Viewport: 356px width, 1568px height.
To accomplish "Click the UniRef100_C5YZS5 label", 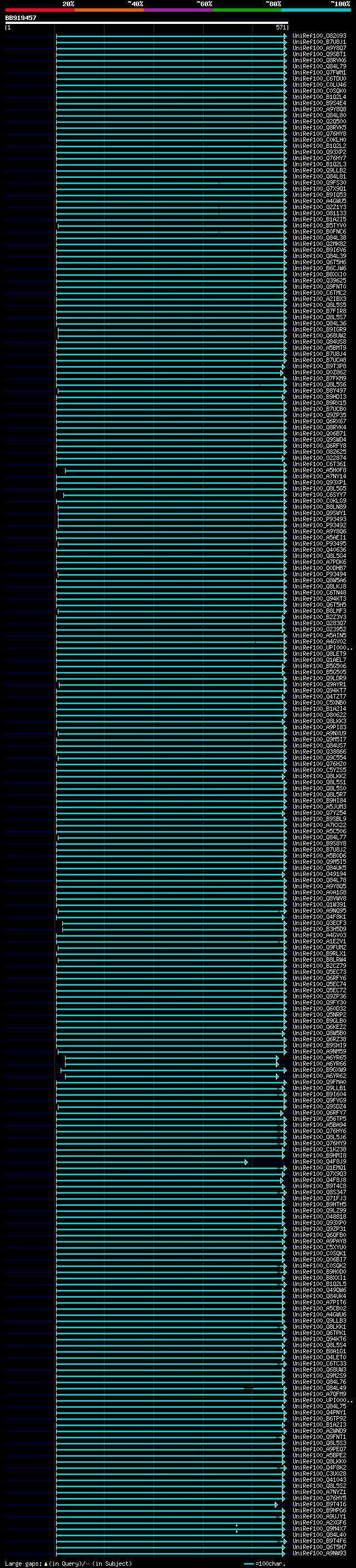I will [319, 770].
